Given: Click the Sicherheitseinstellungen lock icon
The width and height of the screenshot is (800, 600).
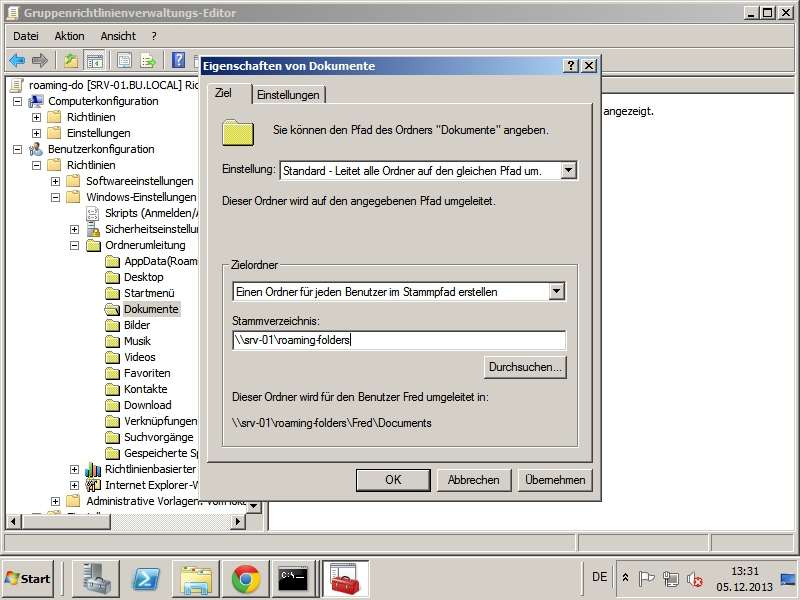Looking at the screenshot, I should (93, 229).
